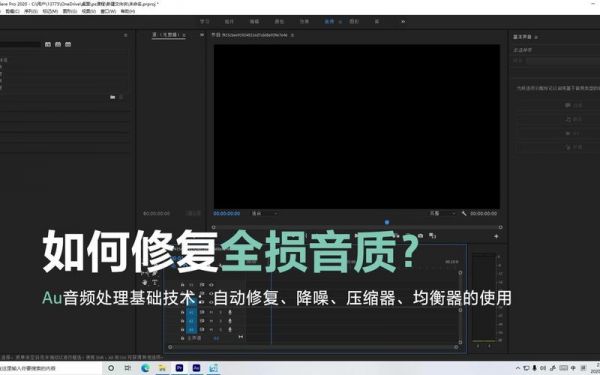This screenshot has width=600, height=375.
Task: Click the voice-over record mic on A1
Action: click(230, 312)
